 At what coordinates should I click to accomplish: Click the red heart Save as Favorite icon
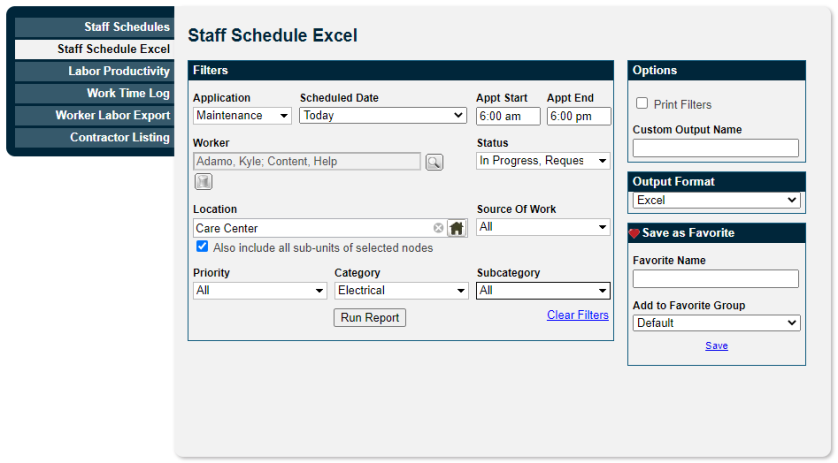coord(634,234)
